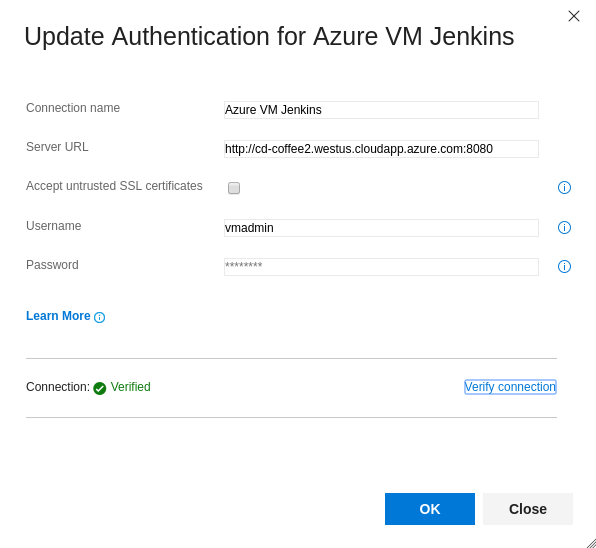The width and height of the screenshot is (596, 548).
Task: Click the 'Username' label
Action: [x=54, y=226]
